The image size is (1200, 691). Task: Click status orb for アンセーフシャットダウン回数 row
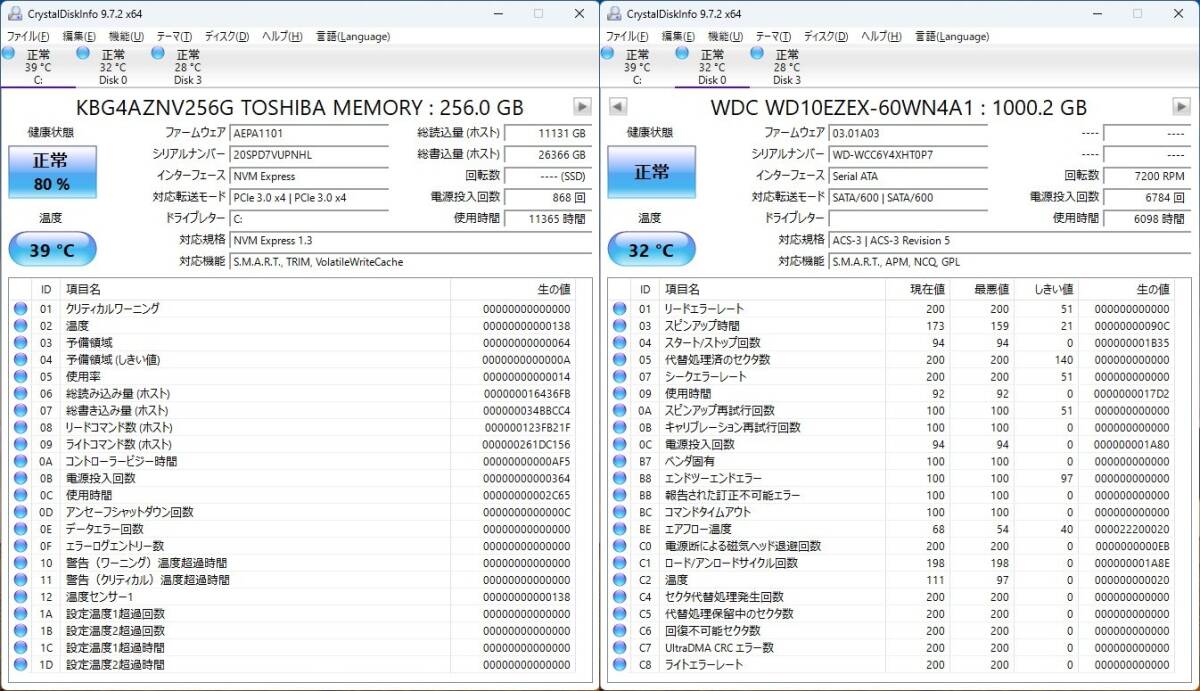(20, 512)
